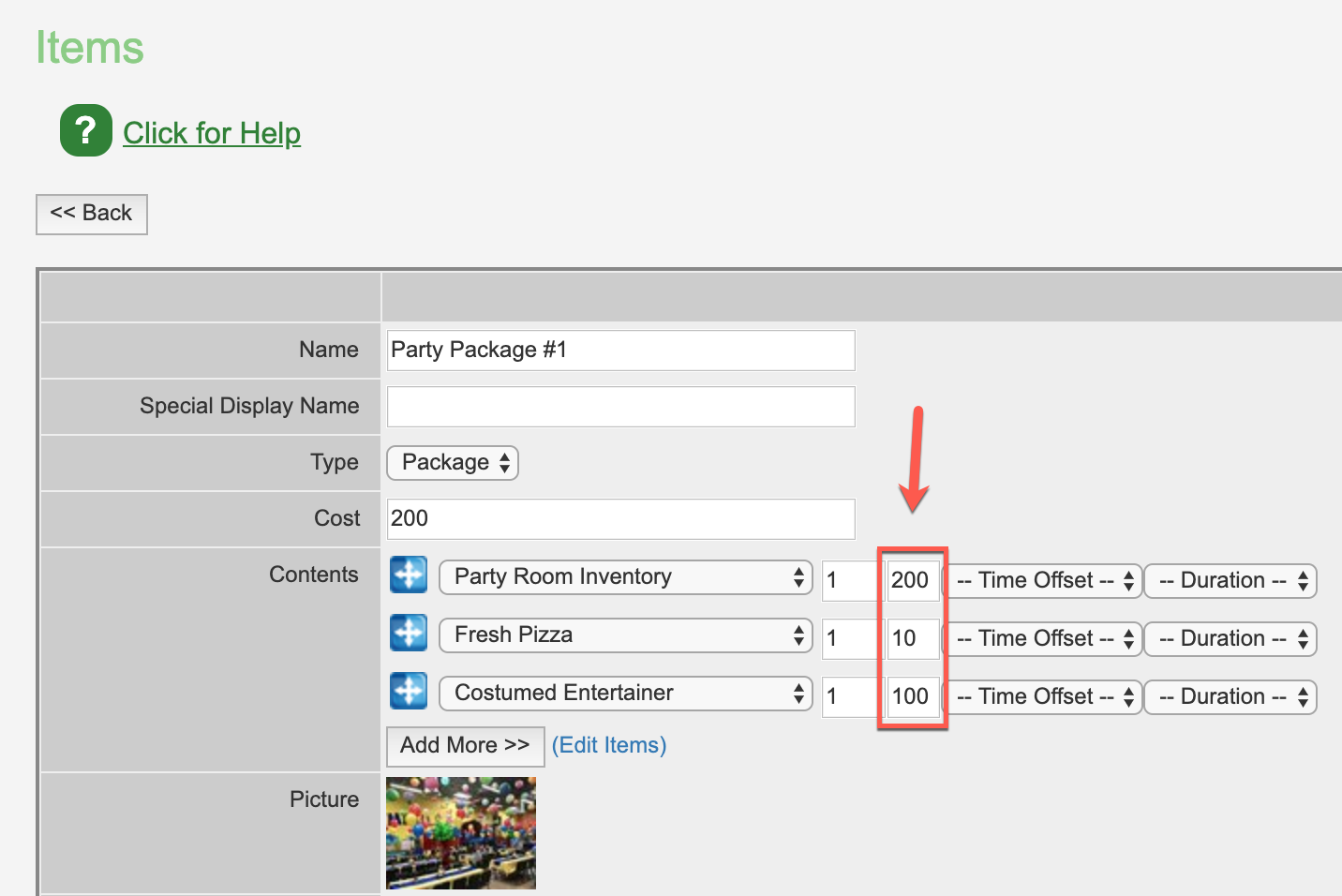This screenshot has height=896, width=1342.
Task: Click move handle icon for Party Room Inventory
Action: pyautogui.click(x=409, y=575)
